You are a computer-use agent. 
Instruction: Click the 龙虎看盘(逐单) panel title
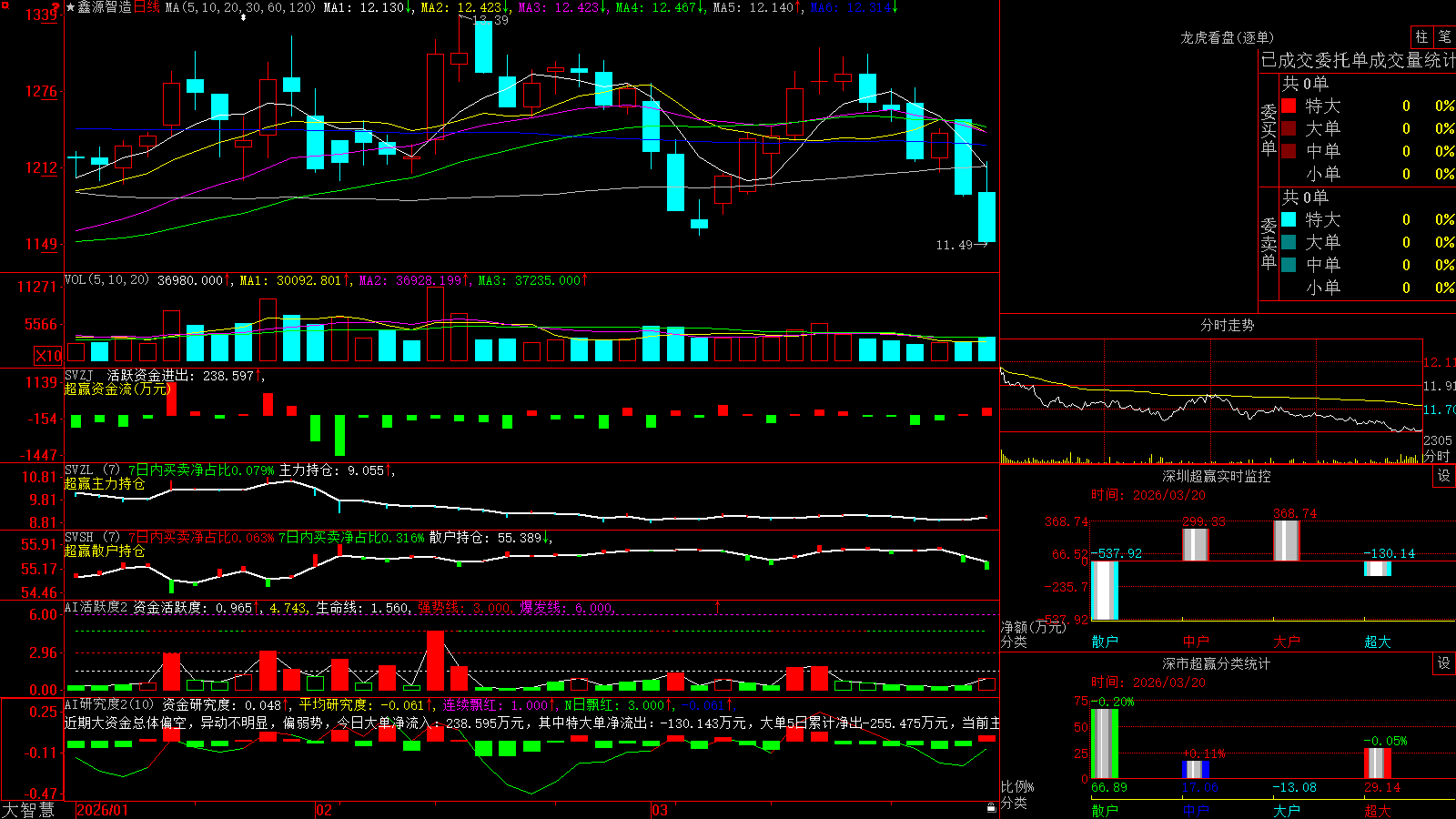pos(1227,37)
